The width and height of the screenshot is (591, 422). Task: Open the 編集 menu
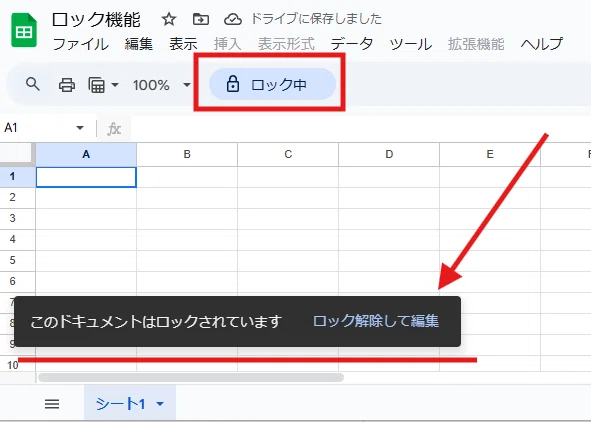coord(139,44)
